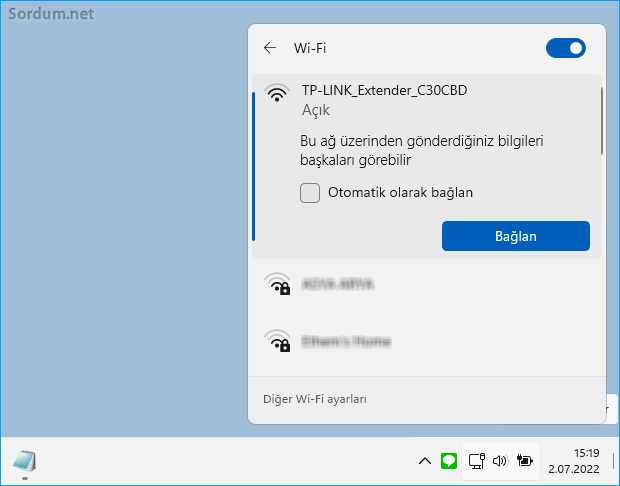Open the Notepad taskbar icon

click(25, 461)
